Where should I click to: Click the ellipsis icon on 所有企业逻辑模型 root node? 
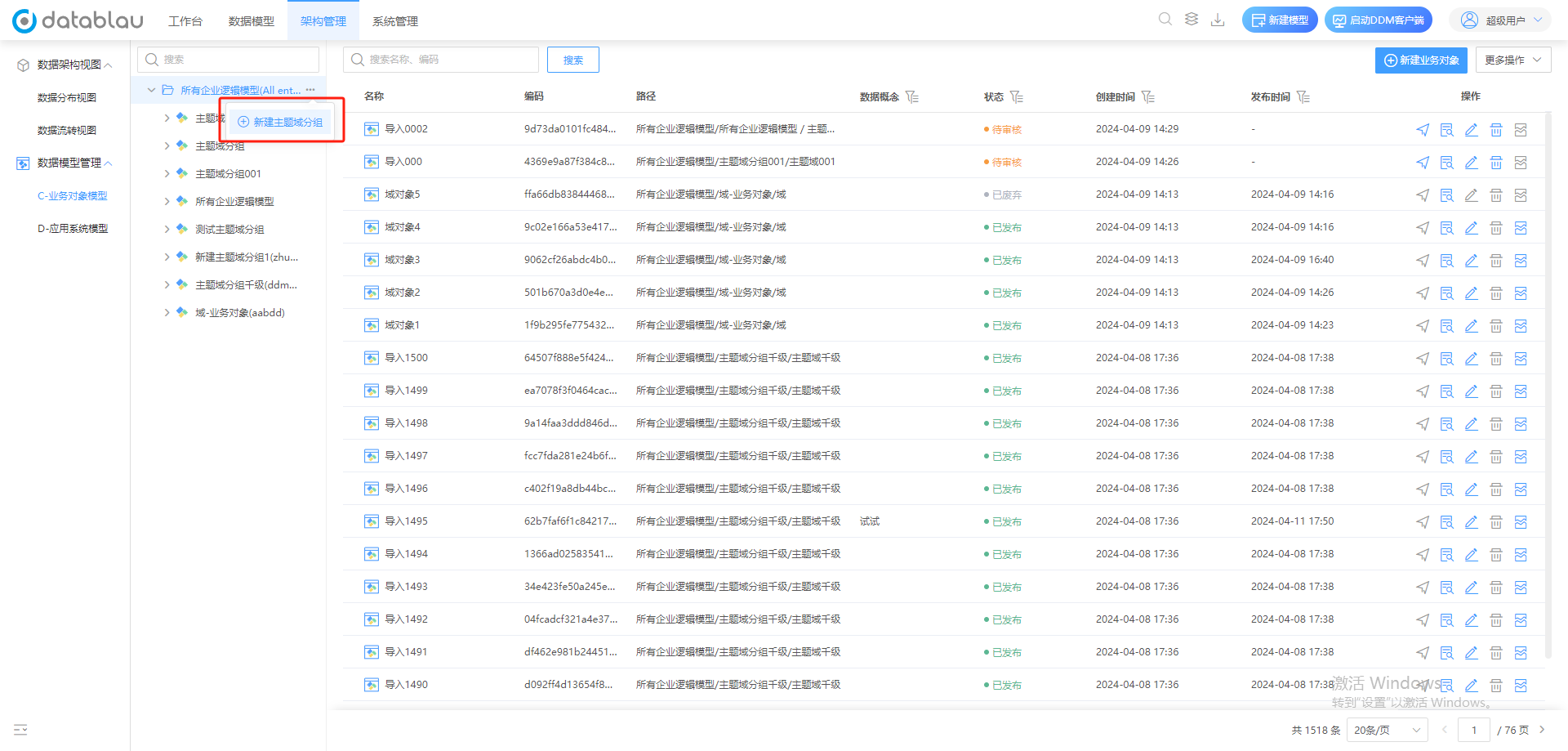310,90
